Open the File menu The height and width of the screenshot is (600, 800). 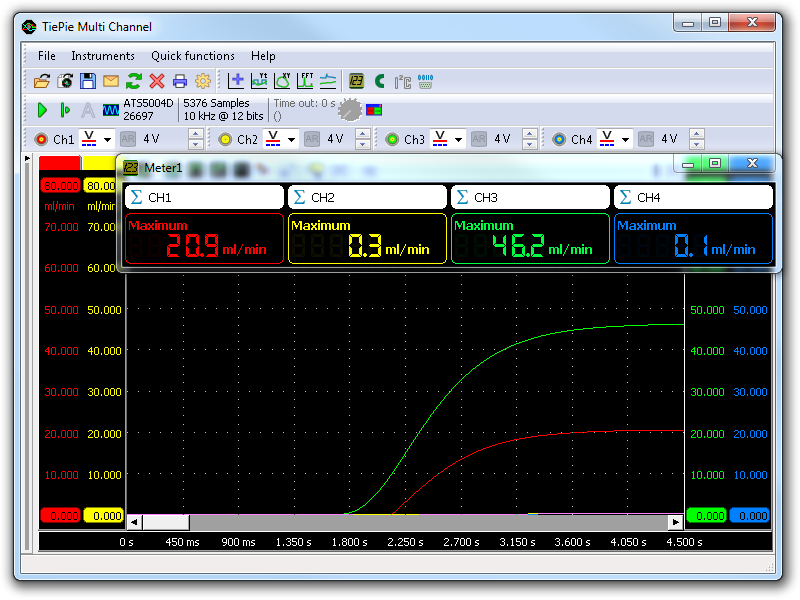46,56
